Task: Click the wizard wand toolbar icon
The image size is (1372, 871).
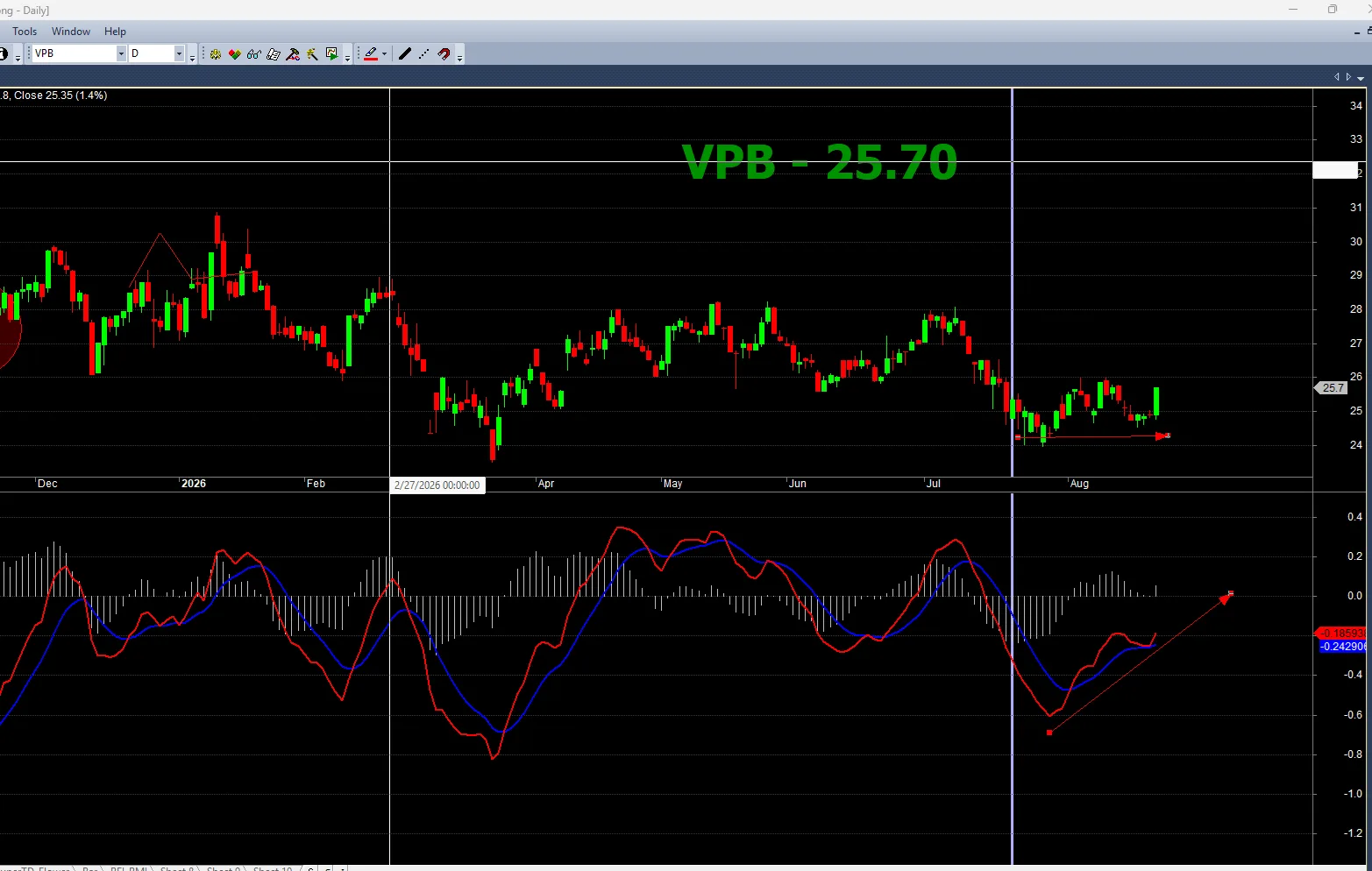Action: 312,54
